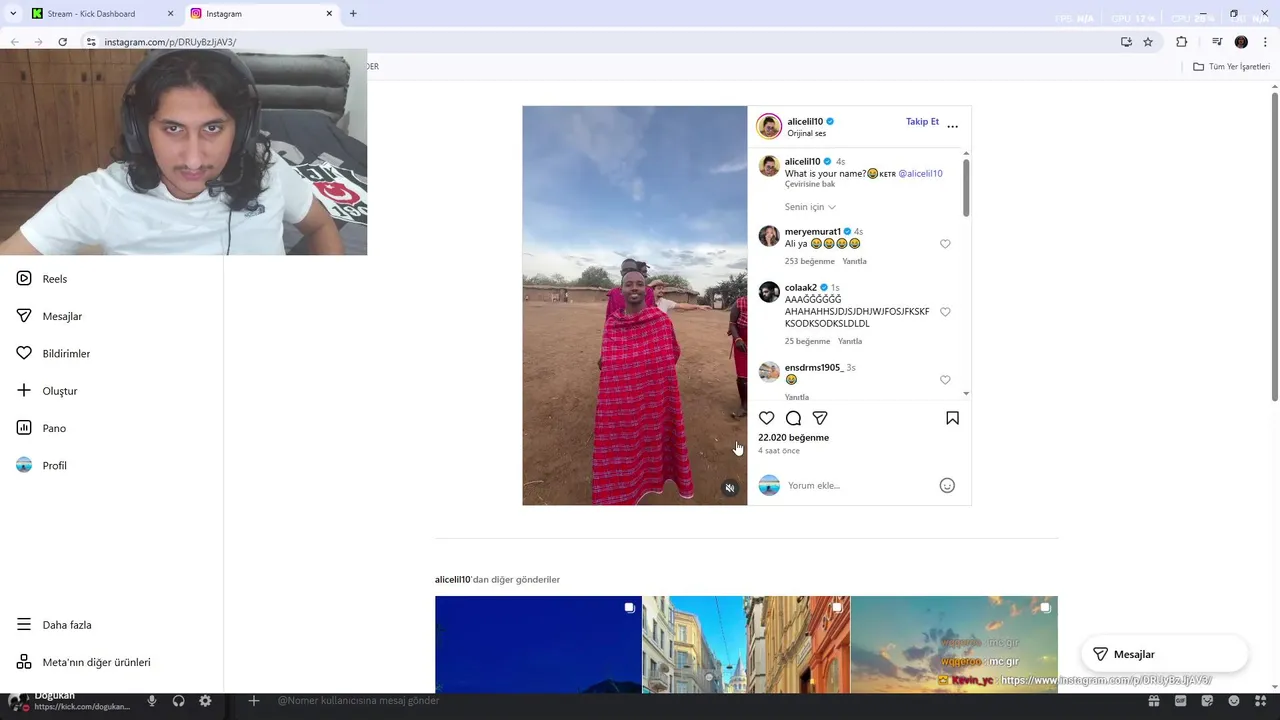Open colaak2's profile username
Image resolution: width=1280 pixels, height=720 pixels.
801,288
